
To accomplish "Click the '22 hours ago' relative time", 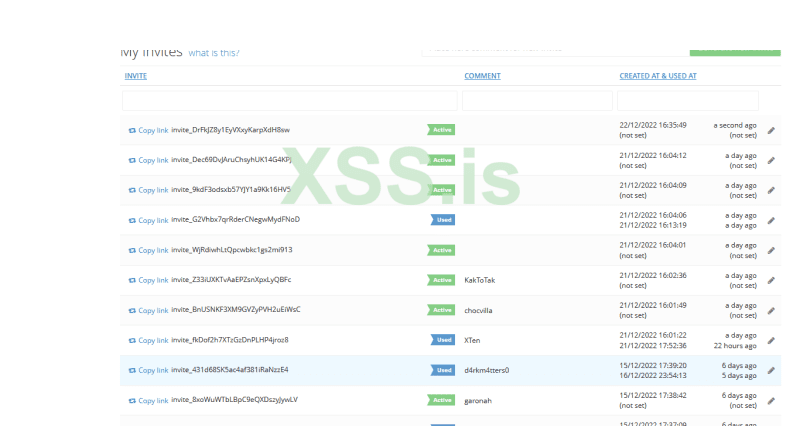I will coord(735,345).
